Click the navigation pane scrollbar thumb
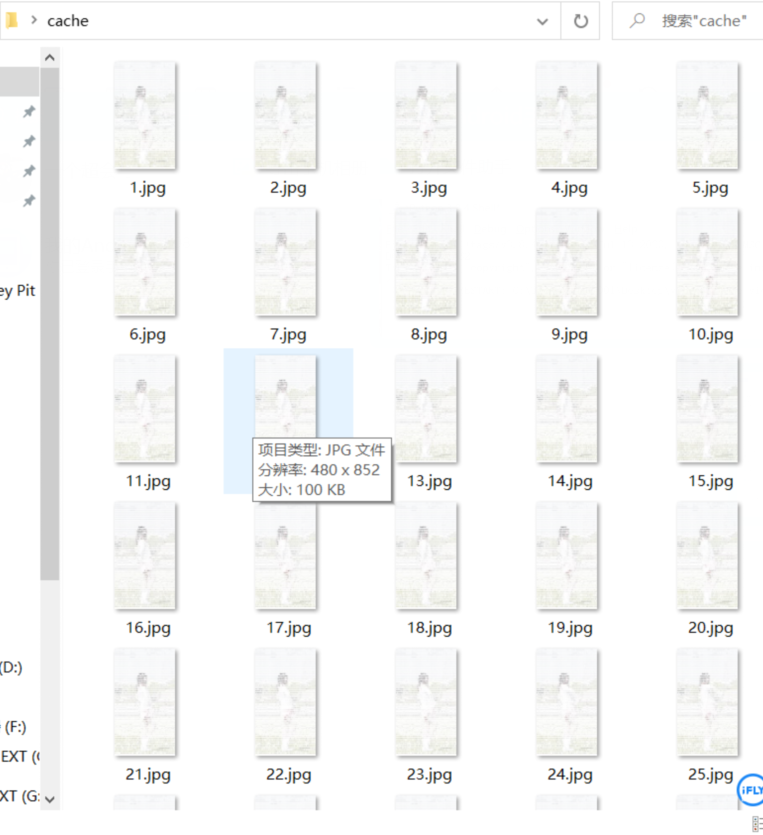The image size is (763, 835). 50,324
